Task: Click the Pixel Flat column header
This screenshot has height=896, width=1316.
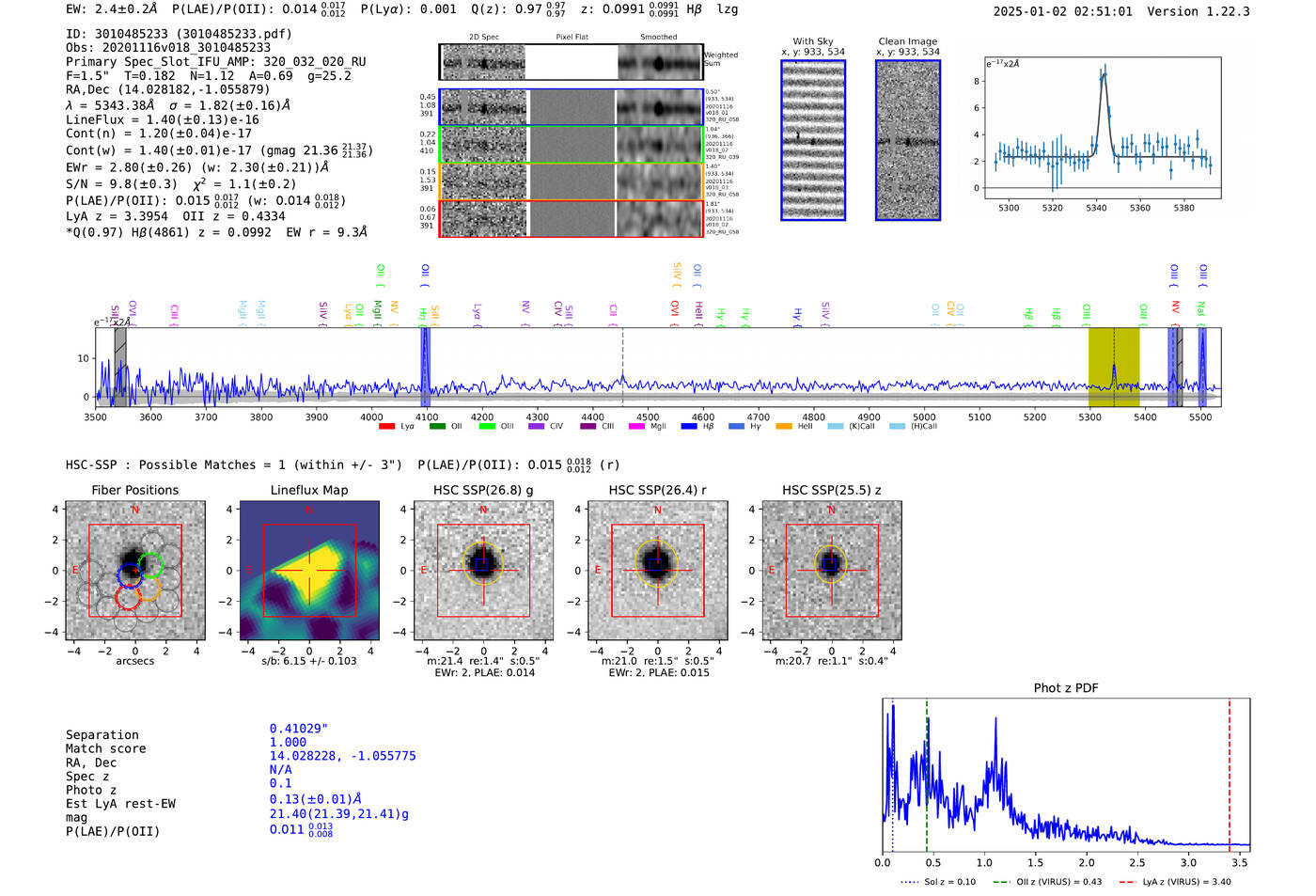Action: coord(572,37)
